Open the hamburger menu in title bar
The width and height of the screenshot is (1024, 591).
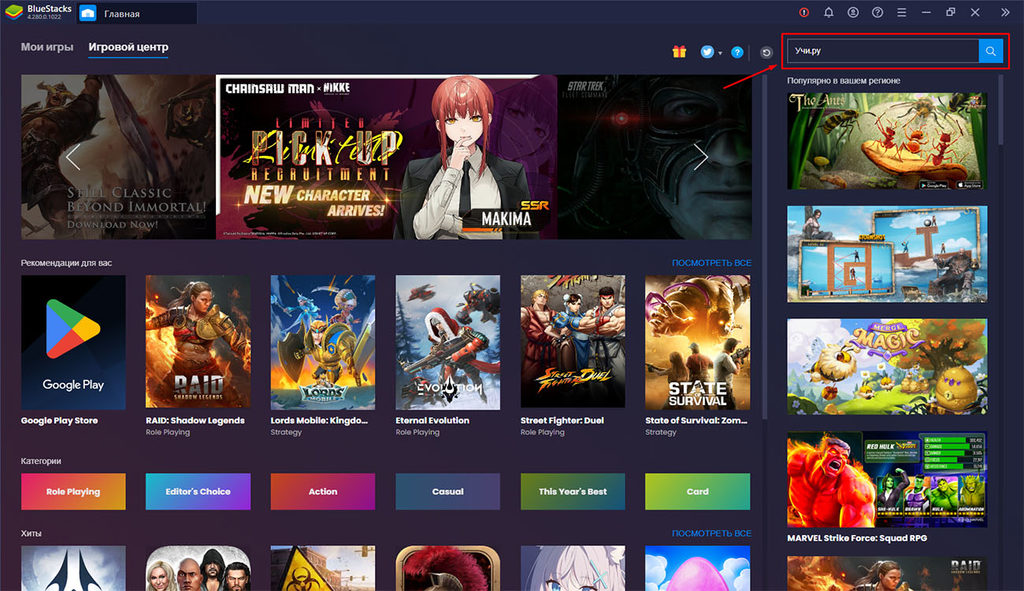click(x=901, y=12)
